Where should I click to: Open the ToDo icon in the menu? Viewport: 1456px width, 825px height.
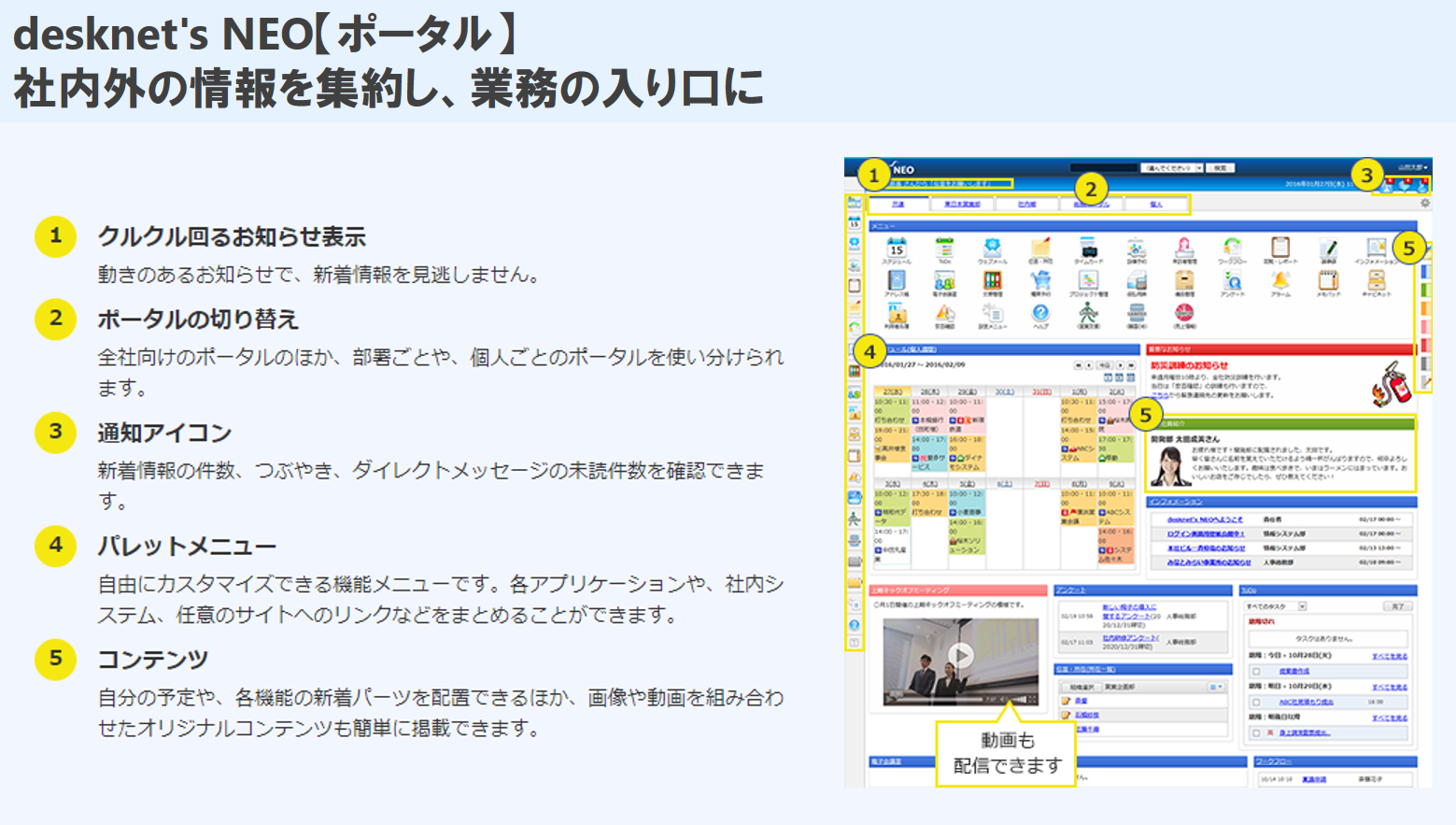pos(944,249)
